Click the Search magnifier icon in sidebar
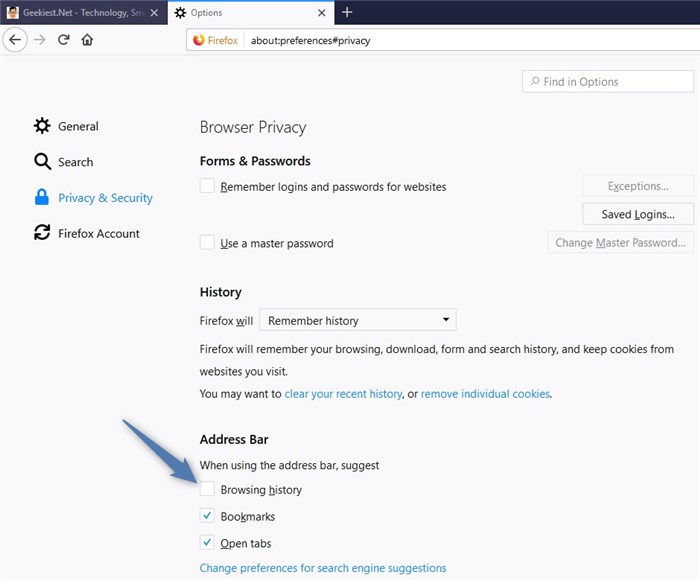The image size is (700, 580). (x=42, y=162)
